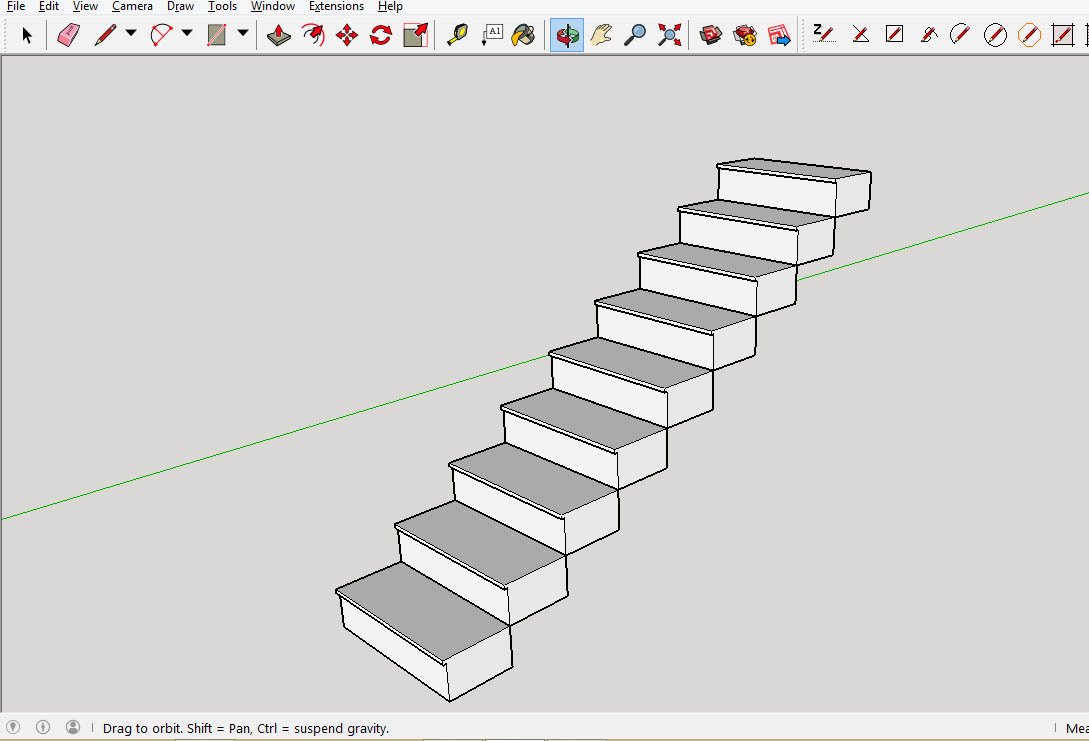Click the user sign-in status icon

tap(73, 727)
